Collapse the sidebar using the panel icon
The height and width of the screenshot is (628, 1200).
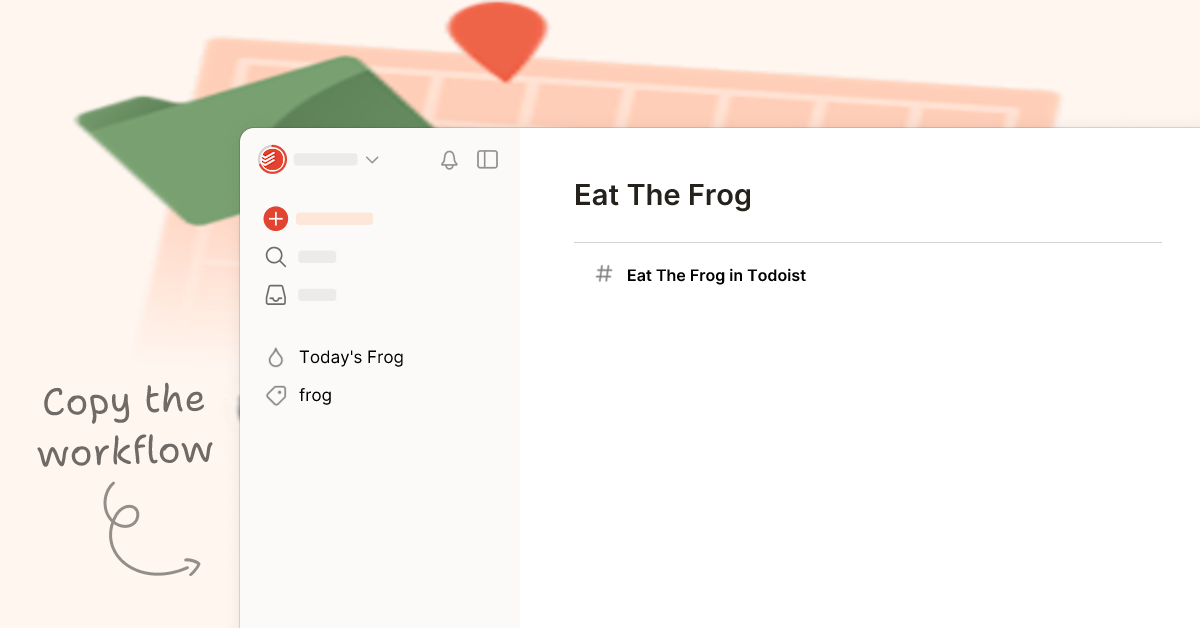point(487,160)
